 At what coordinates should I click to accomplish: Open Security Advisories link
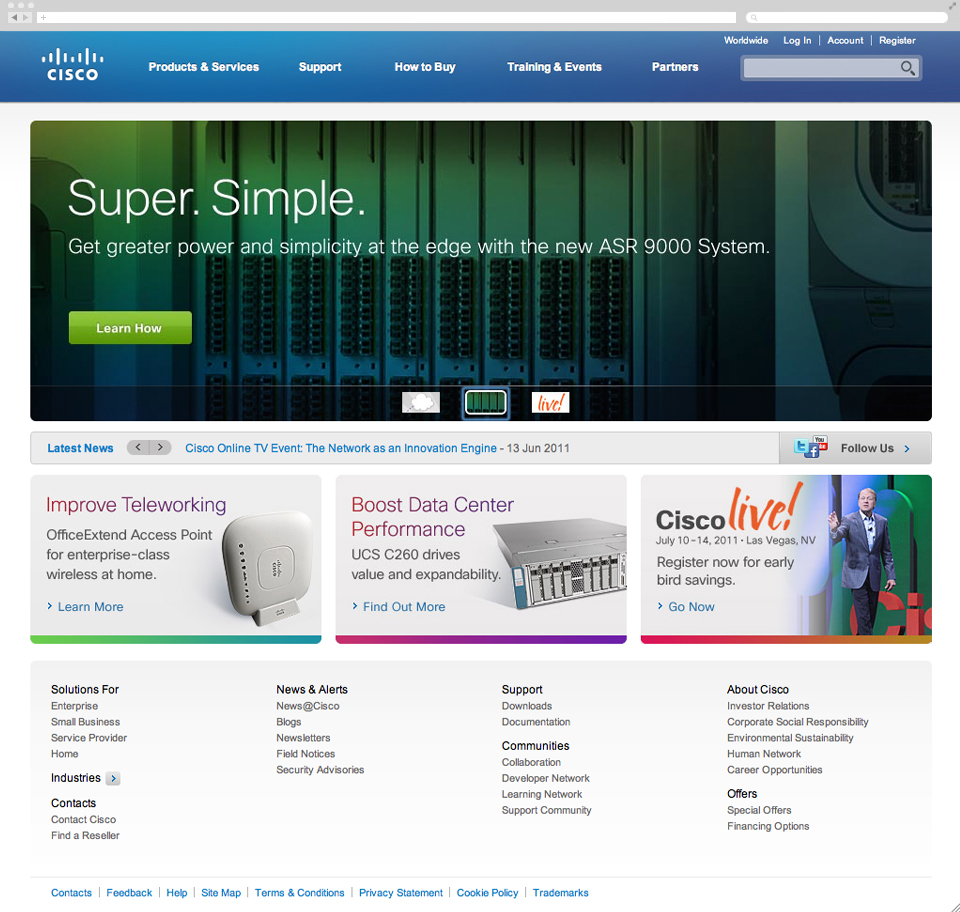(320, 769)
